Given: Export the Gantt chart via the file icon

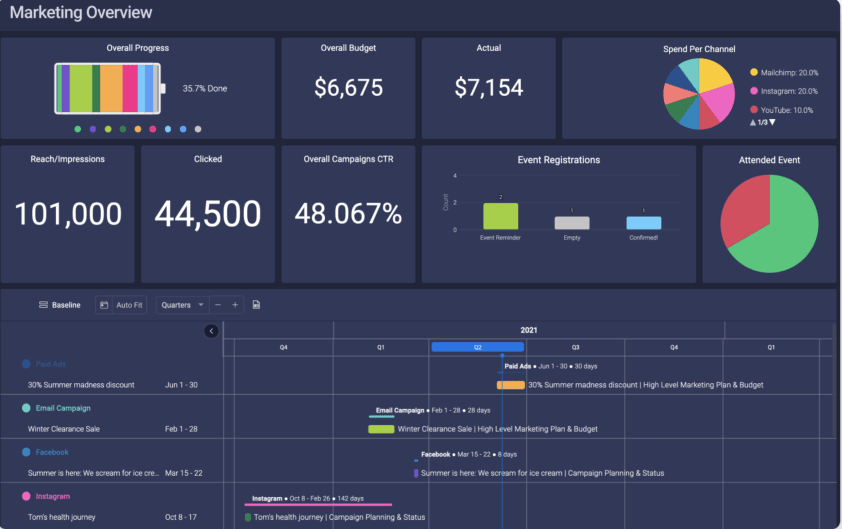Looking at the screenshot, I should (x=256, y=305).
